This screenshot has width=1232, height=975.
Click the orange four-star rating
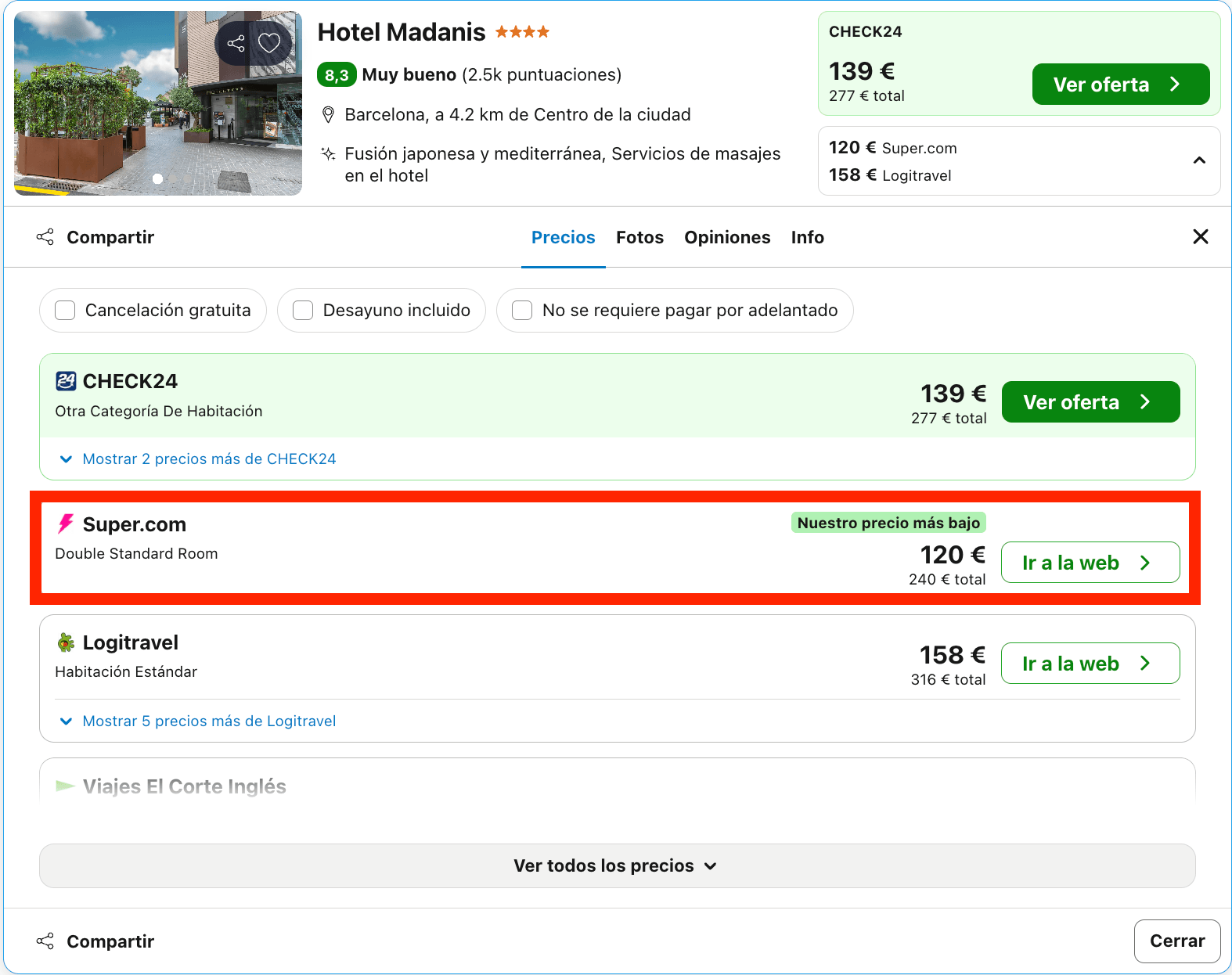coord(522,32)
